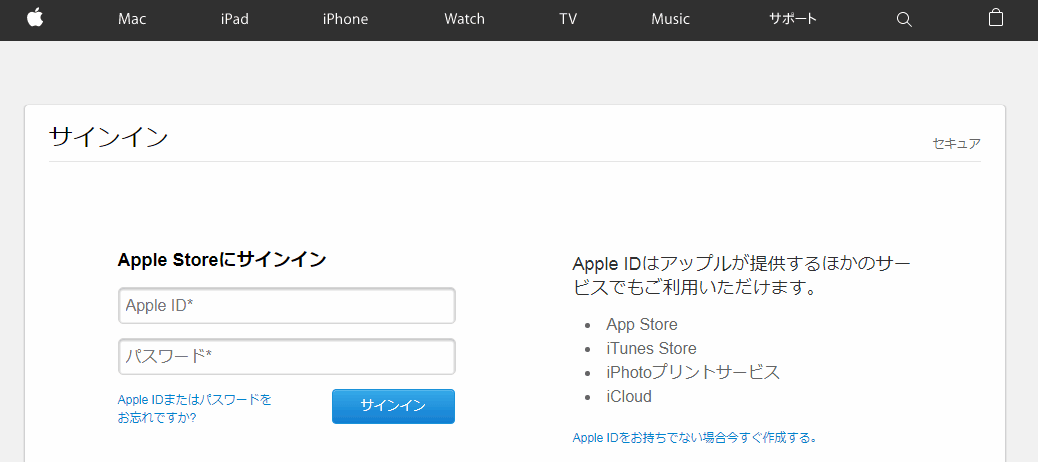1038x462 pixels.
Task: Open the Watch navigation item
Action: (x=465, y=19)
